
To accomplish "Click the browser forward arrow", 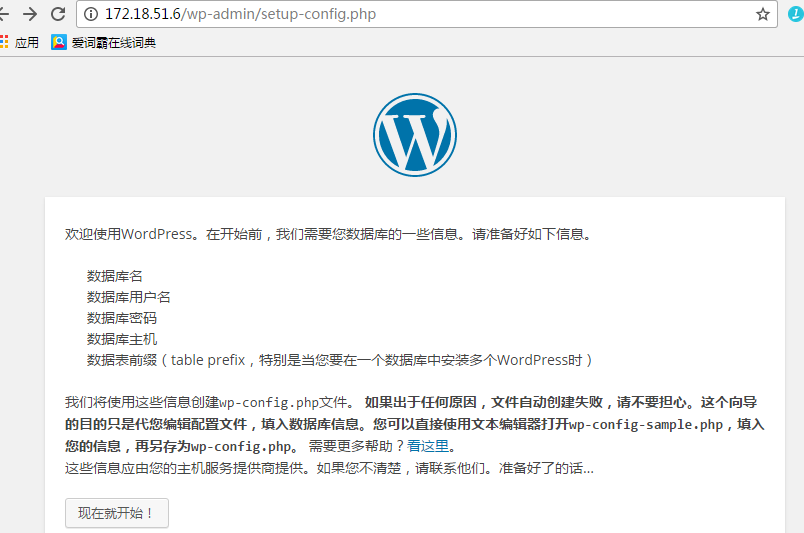I will (30, 14).
